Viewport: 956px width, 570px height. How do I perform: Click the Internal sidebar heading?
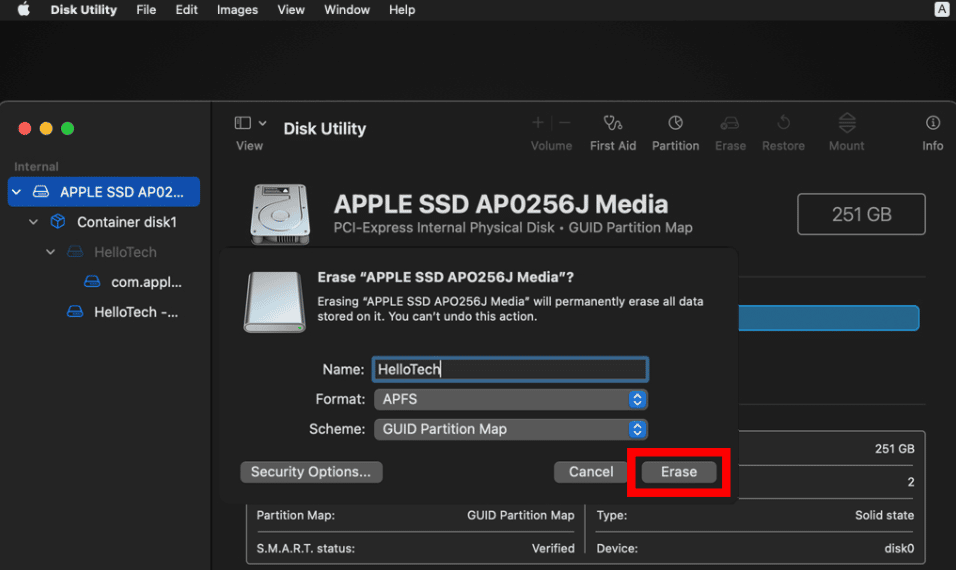[x=36, y=166]
